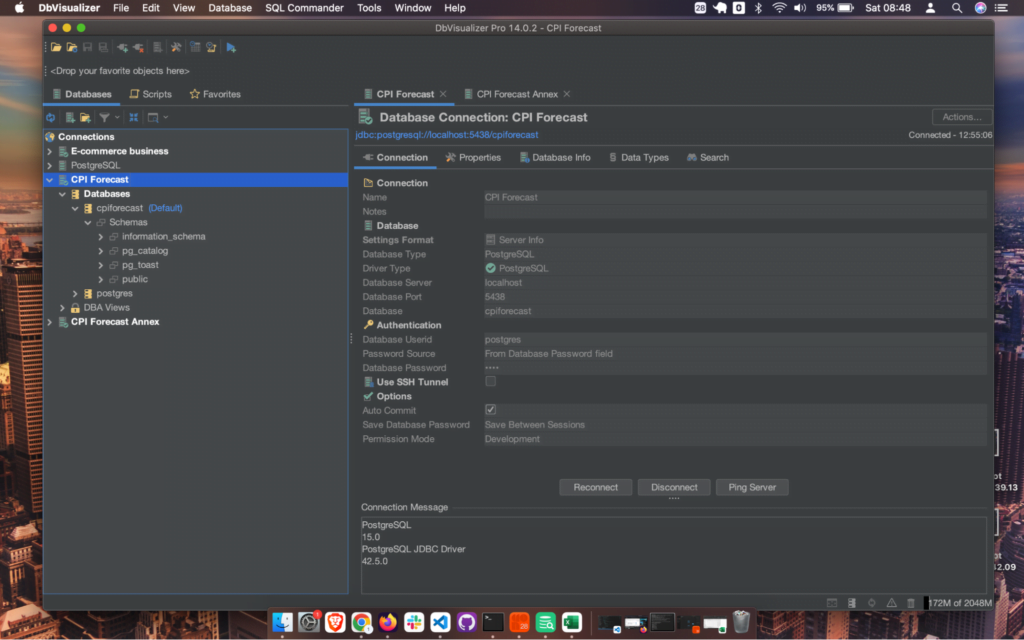
Task: Switch to the Scripts tab
Action: [151, 94]
